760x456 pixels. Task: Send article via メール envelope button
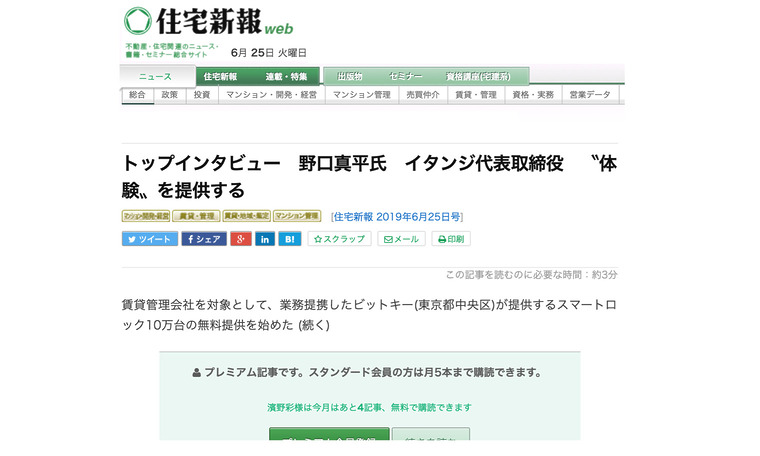[401, 239]
